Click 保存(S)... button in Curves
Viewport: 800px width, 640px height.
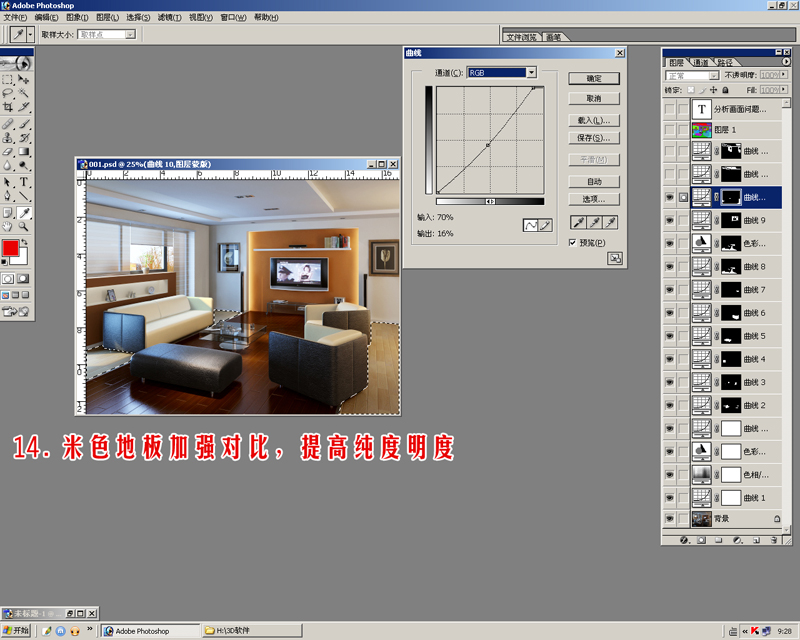(594, 138)
